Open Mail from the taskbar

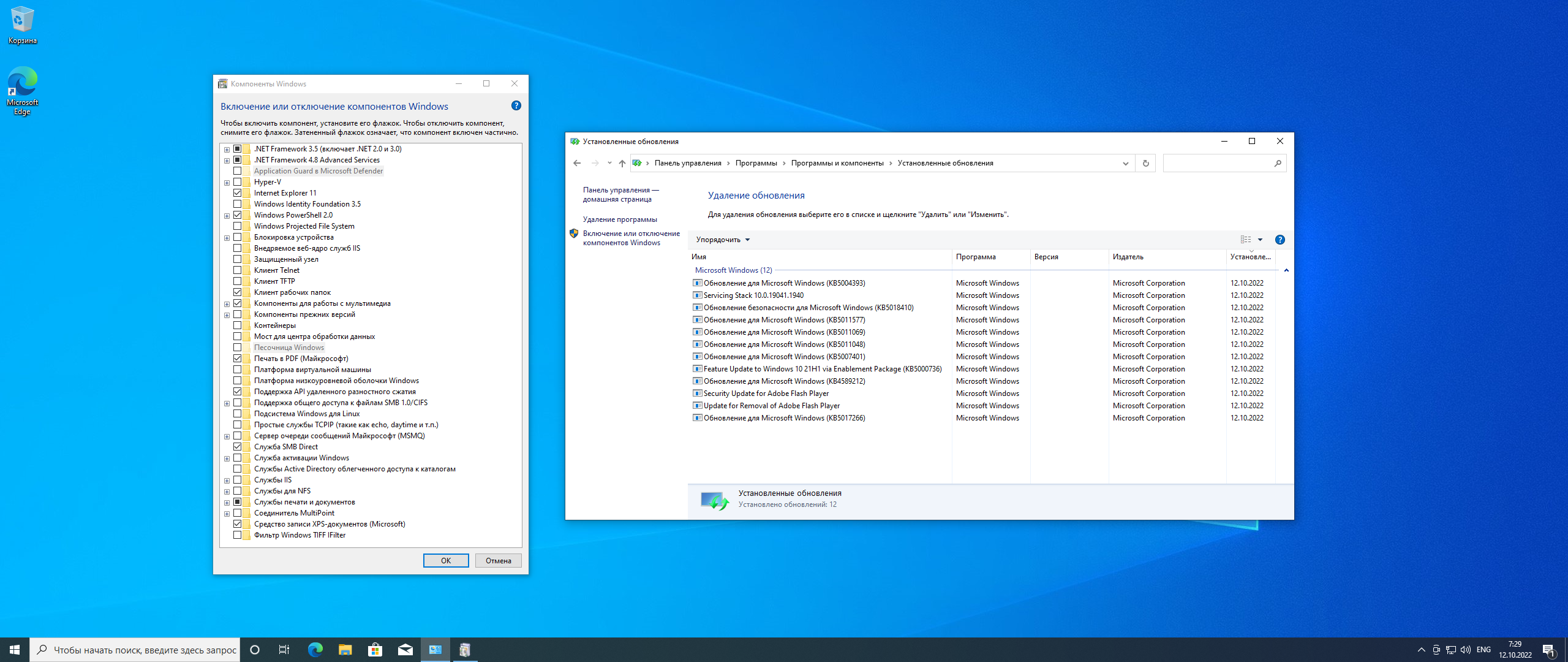[405, 650]
